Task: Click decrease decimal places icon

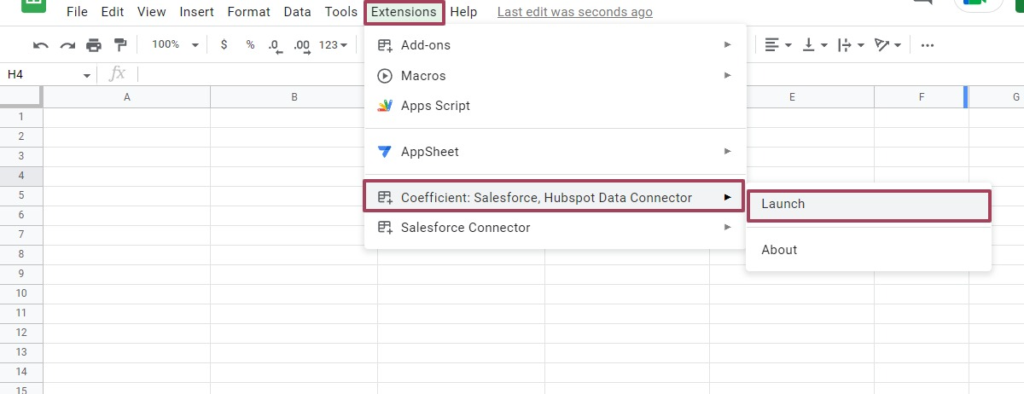Action: 274,46
